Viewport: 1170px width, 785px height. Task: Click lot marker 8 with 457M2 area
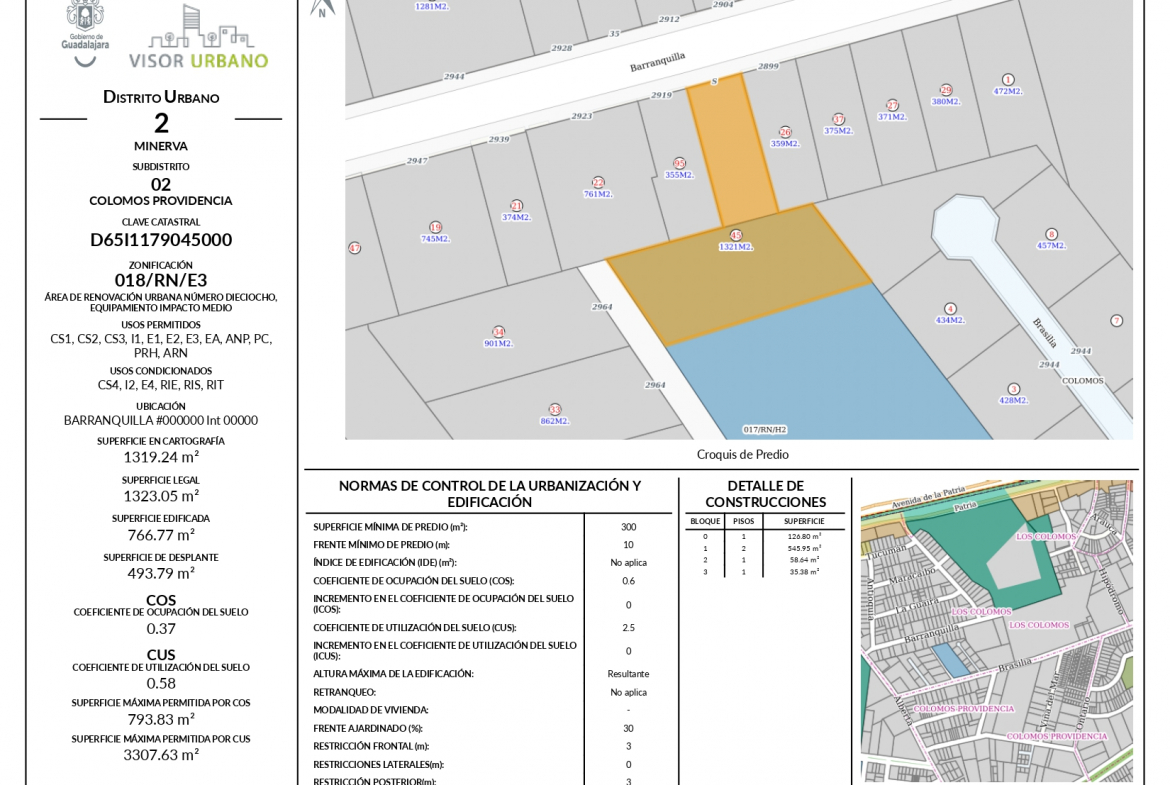[1051, 234]
